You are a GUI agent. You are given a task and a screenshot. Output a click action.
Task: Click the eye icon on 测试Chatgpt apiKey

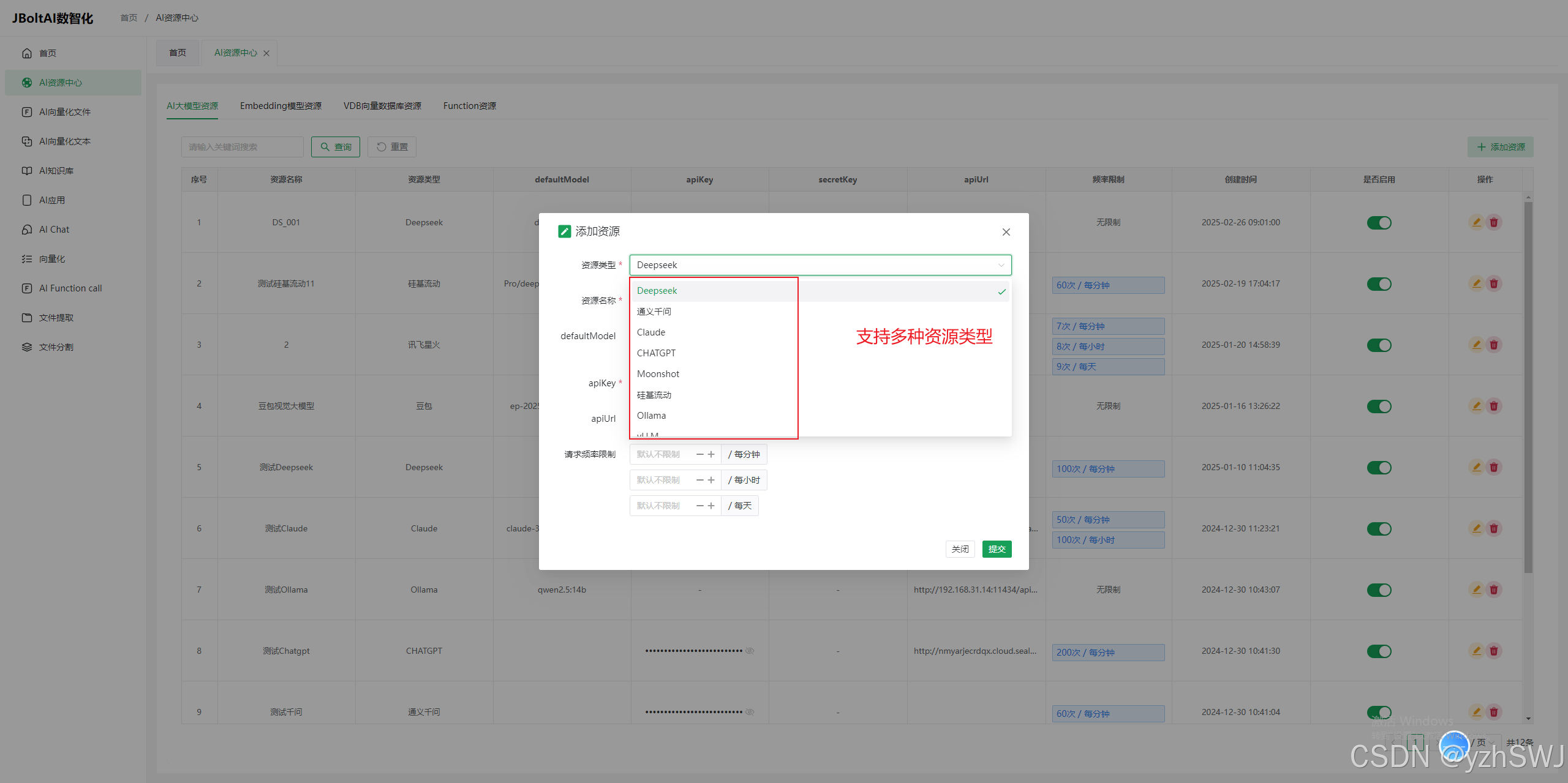(x=750, y=651)
